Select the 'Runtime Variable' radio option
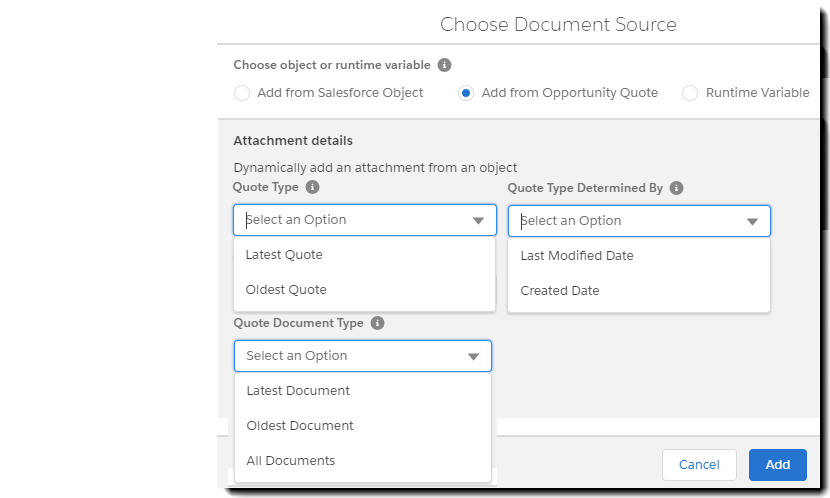 coord(690,93)
